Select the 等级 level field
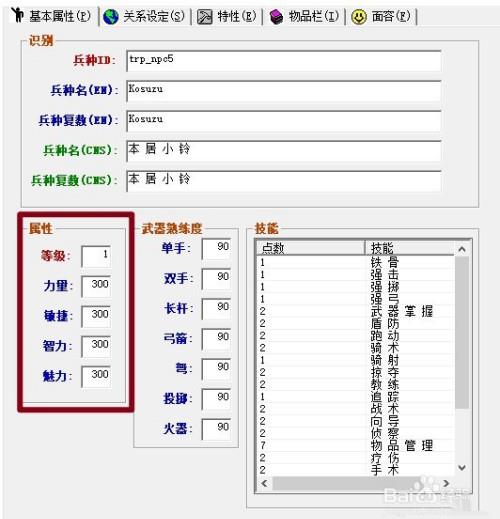The image size is (500, 519). pos(96,256)
